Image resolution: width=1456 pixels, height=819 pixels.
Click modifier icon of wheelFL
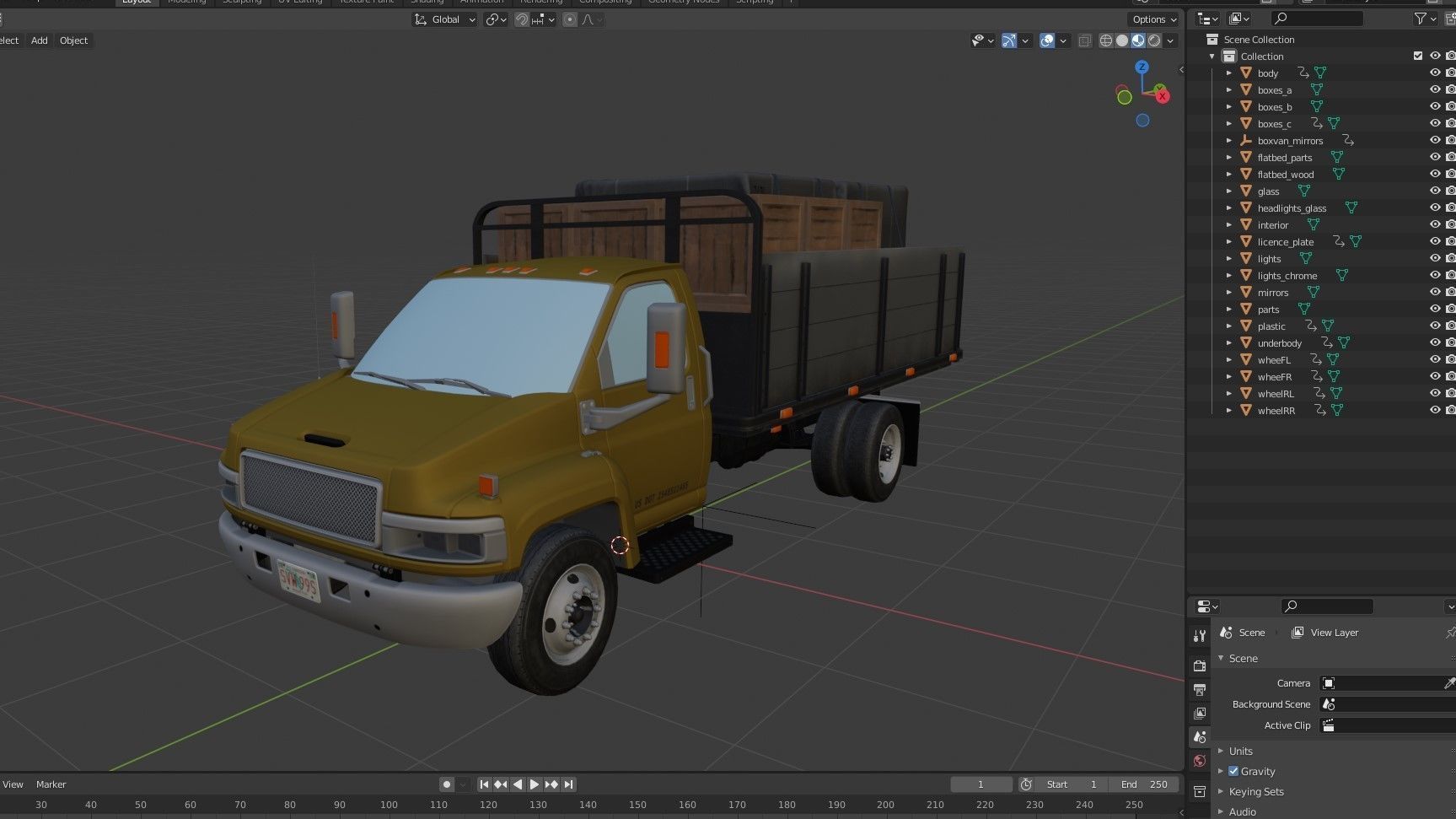[x=1316, y=360]
